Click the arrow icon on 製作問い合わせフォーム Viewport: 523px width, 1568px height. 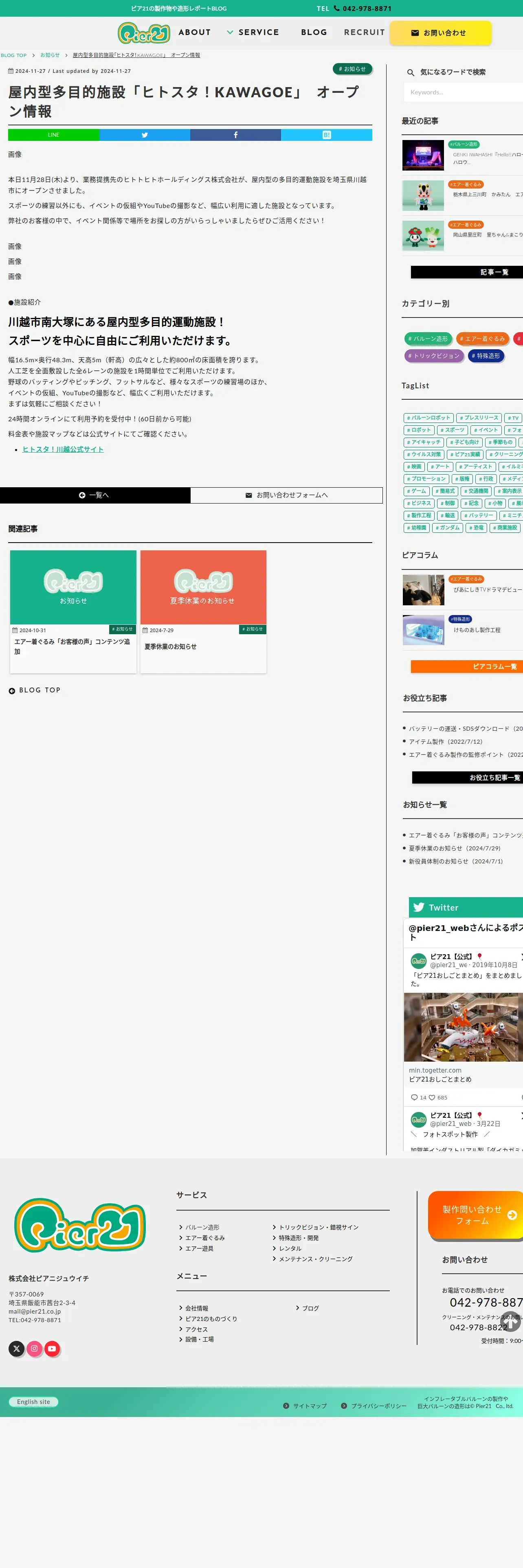click(x=512, y=1215)
